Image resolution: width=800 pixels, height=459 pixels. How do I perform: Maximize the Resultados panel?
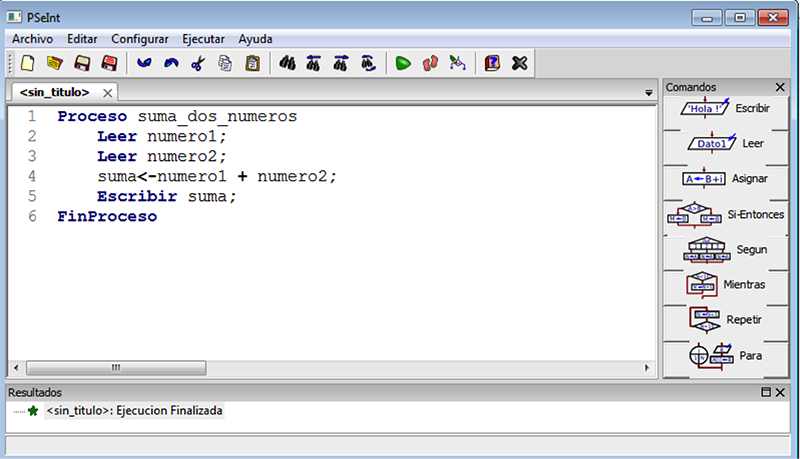coord(766,393)
